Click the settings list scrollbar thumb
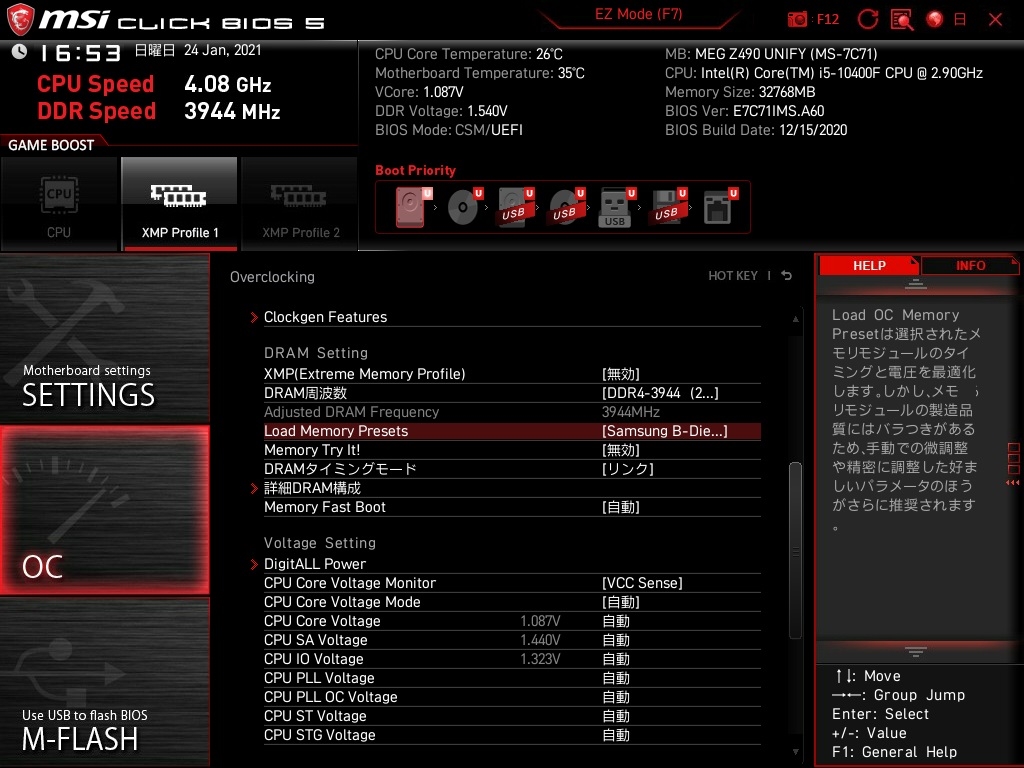The width and height of the screenshot is (1024, 768). pos(795,550)
